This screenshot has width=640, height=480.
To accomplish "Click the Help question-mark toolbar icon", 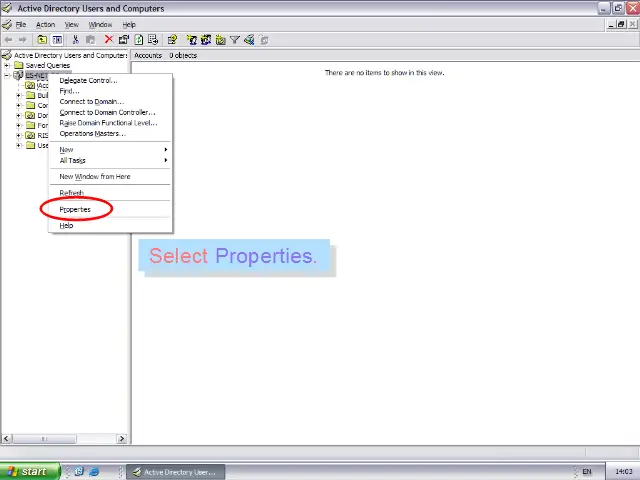I will point(172,40).
